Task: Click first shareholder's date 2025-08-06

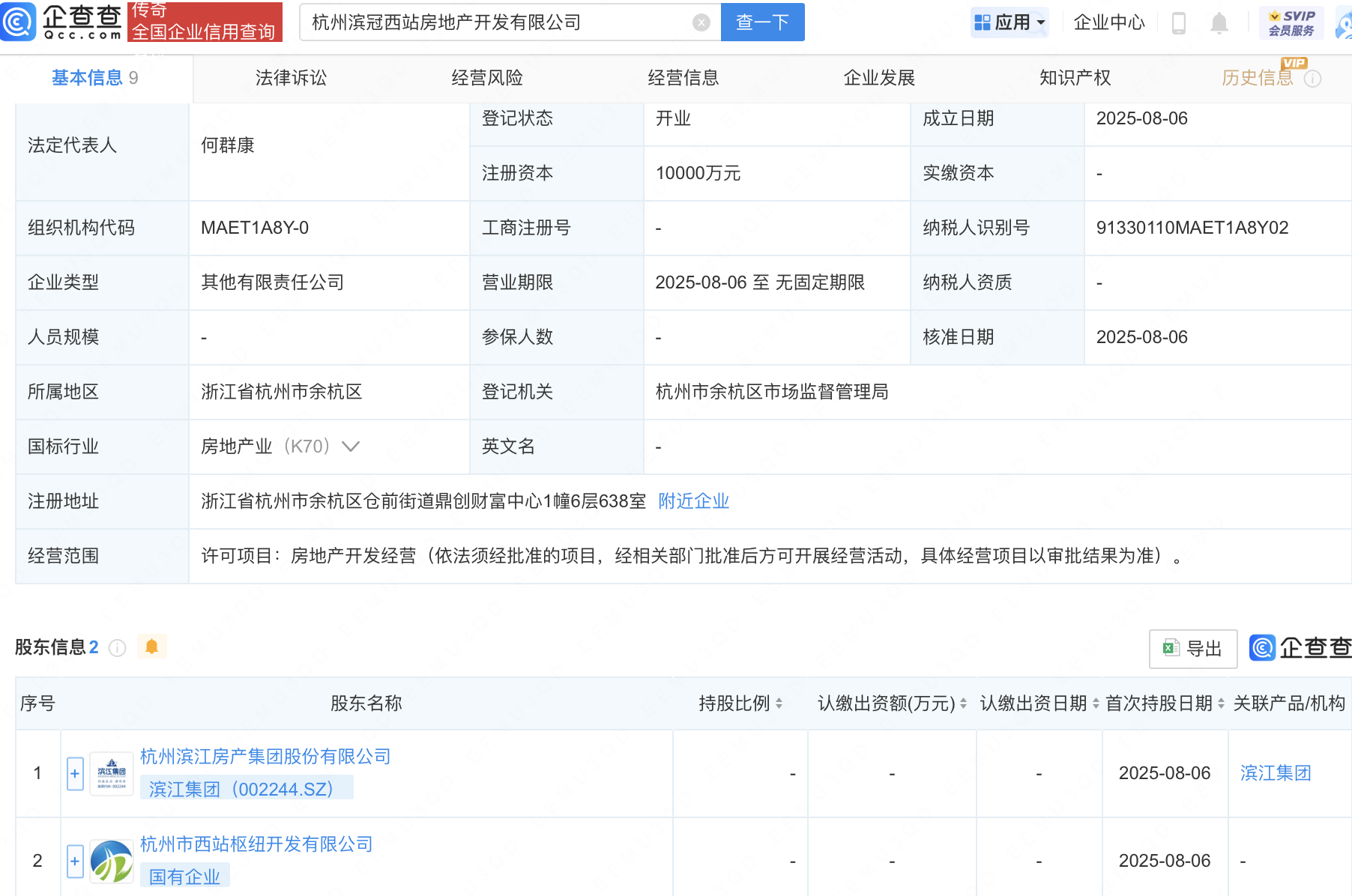Action: tap(1165, 773)
